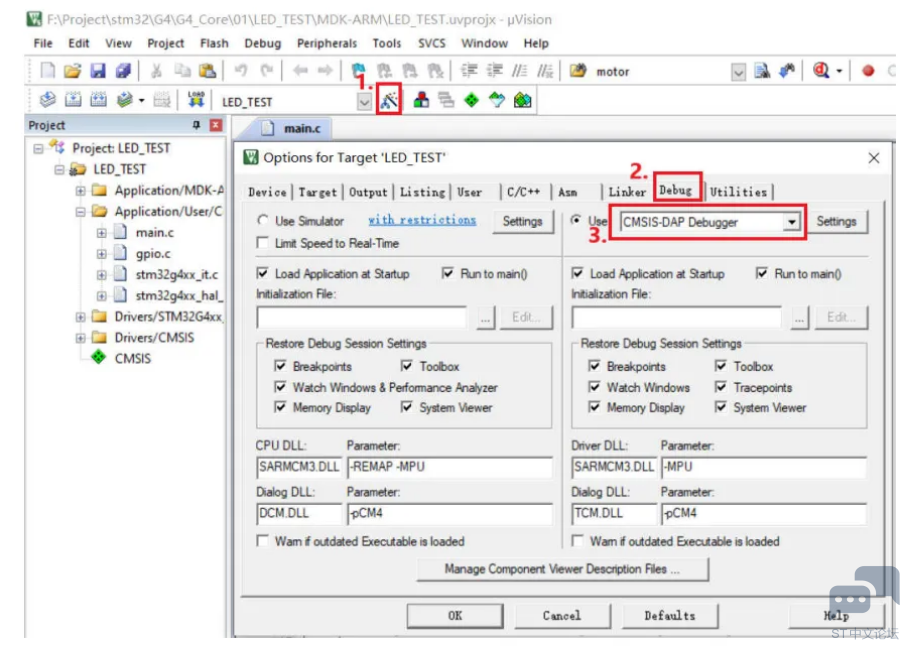Switch to the Utilities tab
Image resolution: width=908 pixels, height=649 pixels.
coord(738,192)
